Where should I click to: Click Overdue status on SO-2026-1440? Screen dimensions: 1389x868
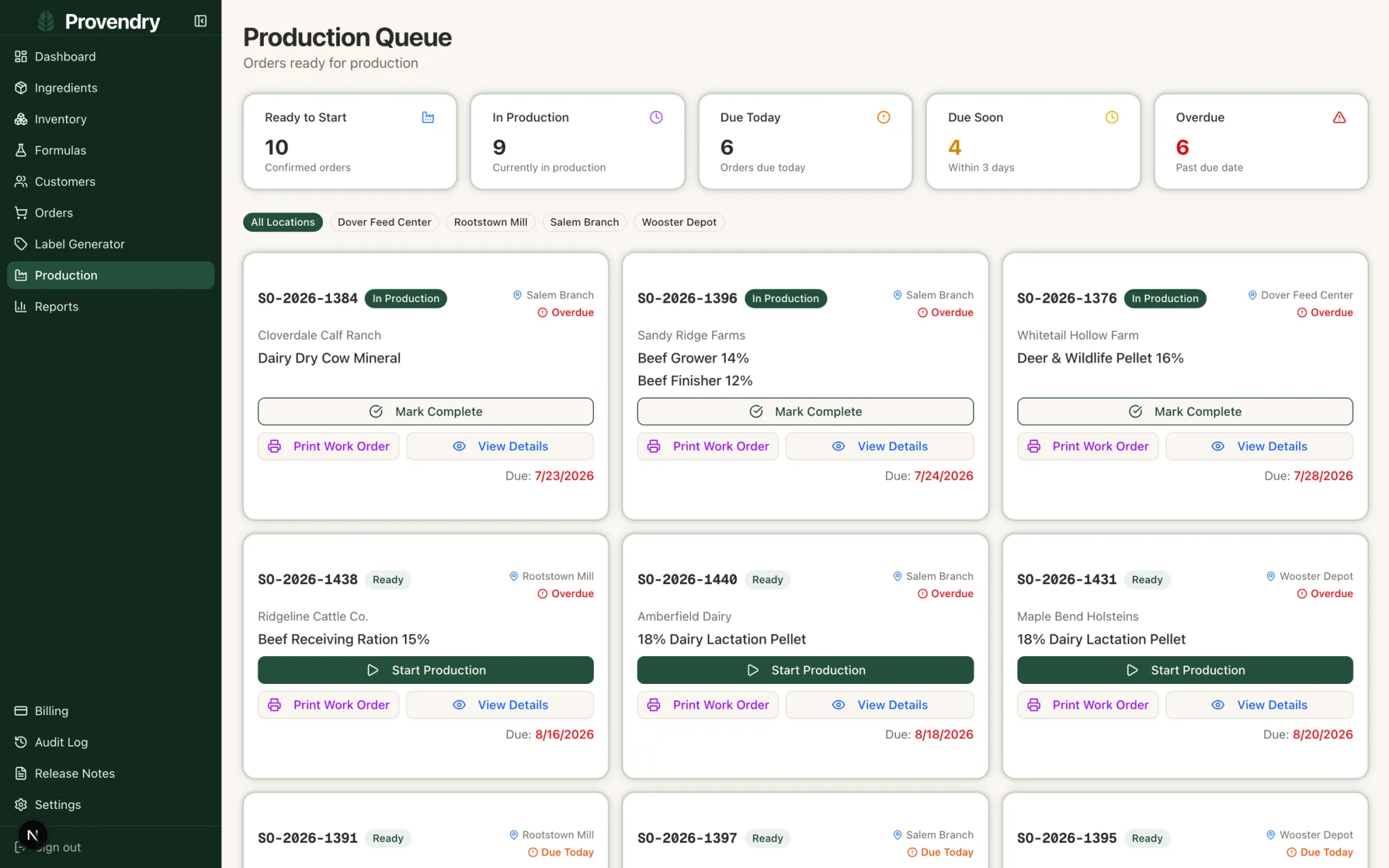[x=945, y=594]
